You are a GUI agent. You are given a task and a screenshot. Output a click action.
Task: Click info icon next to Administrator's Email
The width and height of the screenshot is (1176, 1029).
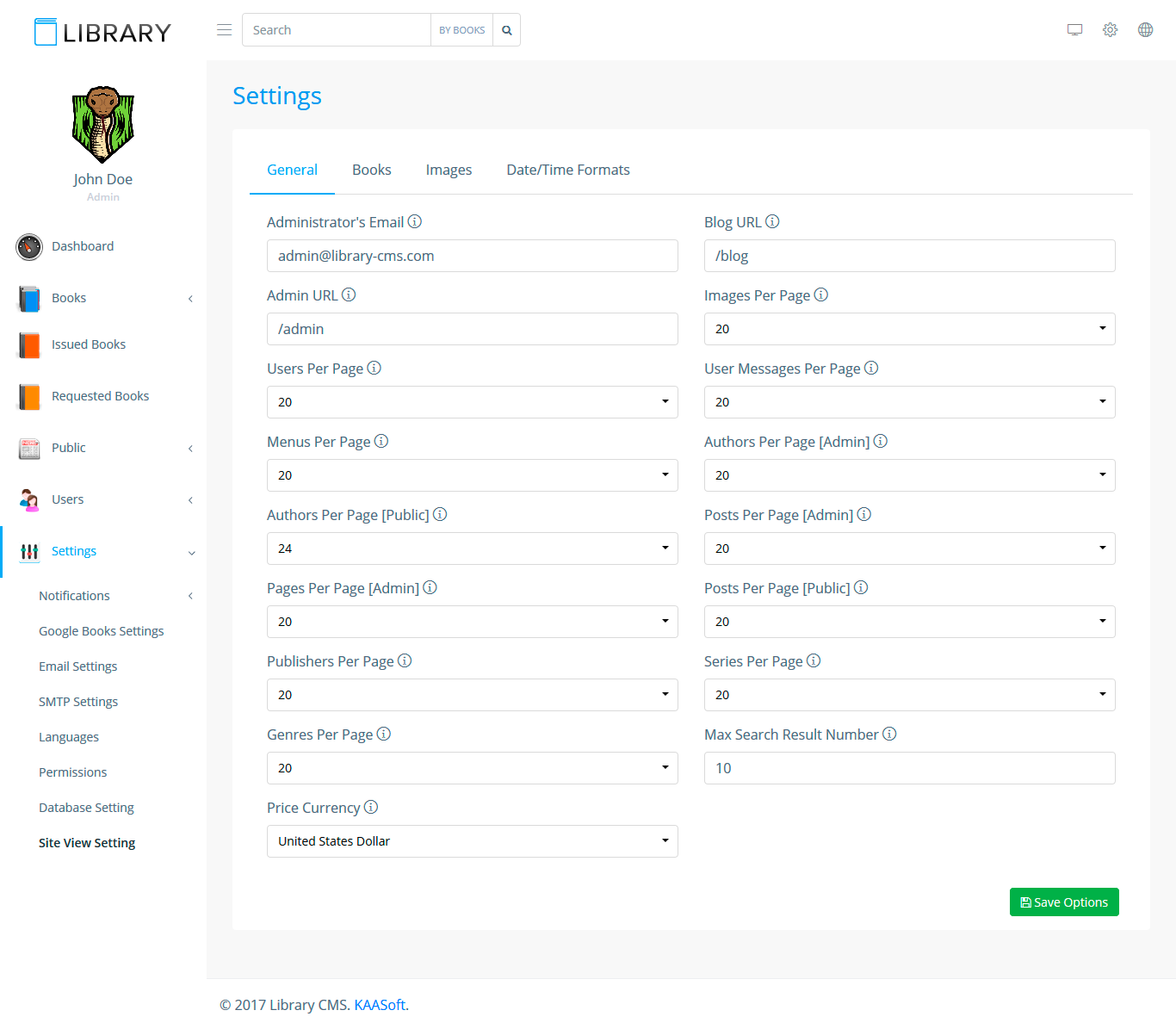(415, 222)
